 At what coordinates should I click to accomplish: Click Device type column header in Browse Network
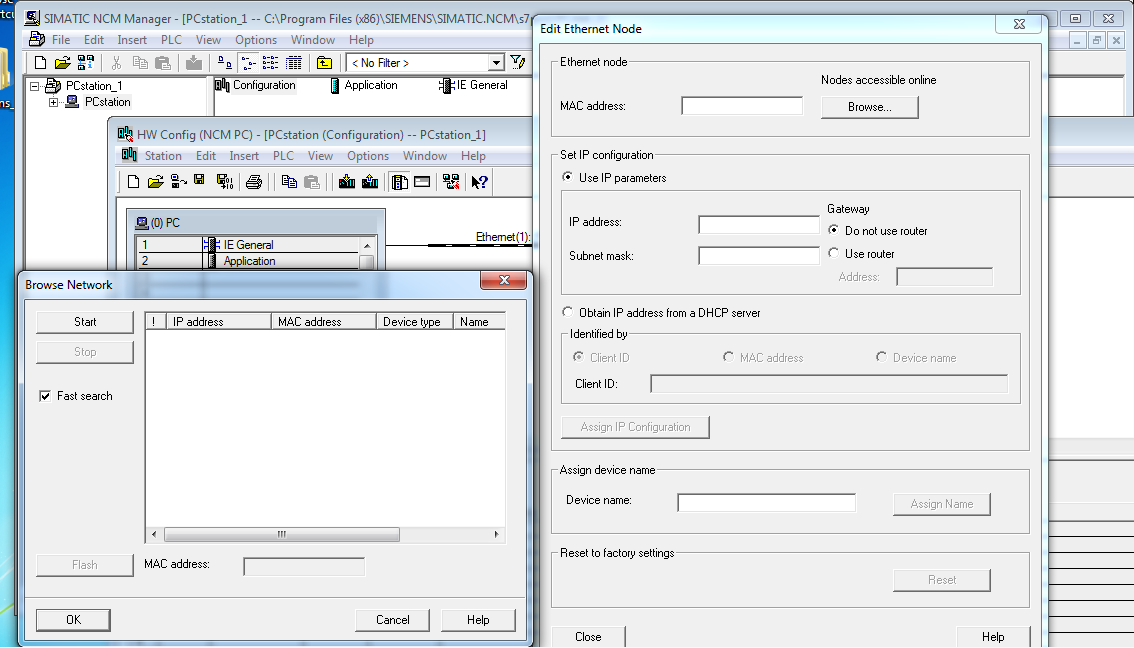(414, 322)
